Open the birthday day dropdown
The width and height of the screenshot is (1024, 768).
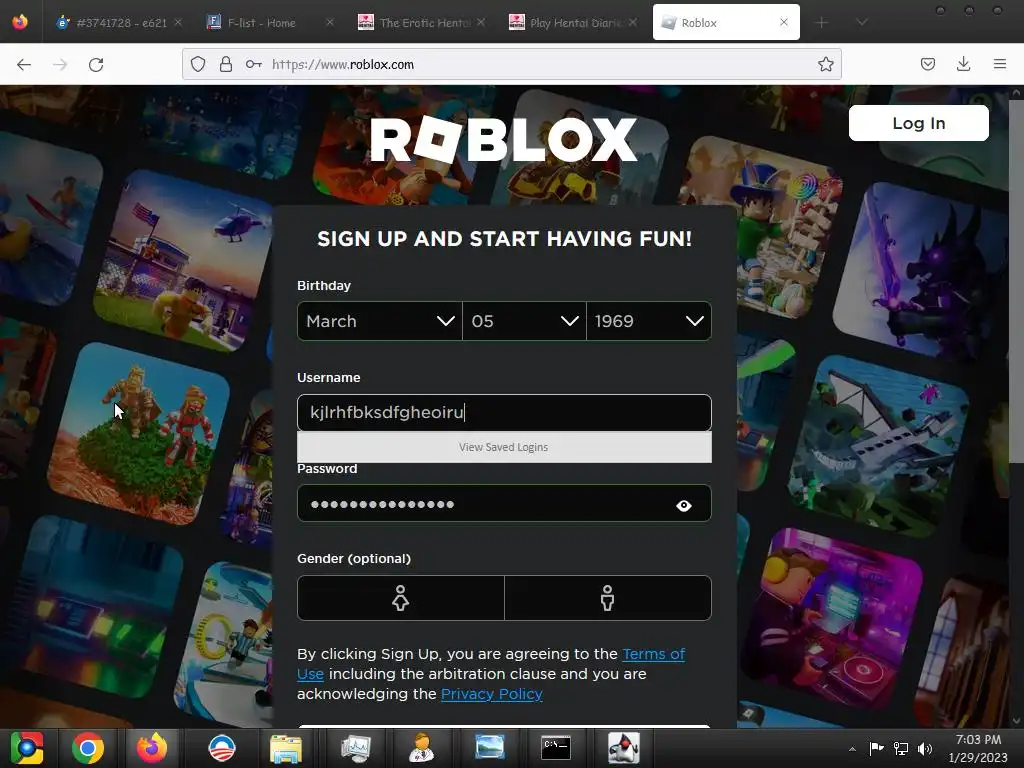point(524,321)
